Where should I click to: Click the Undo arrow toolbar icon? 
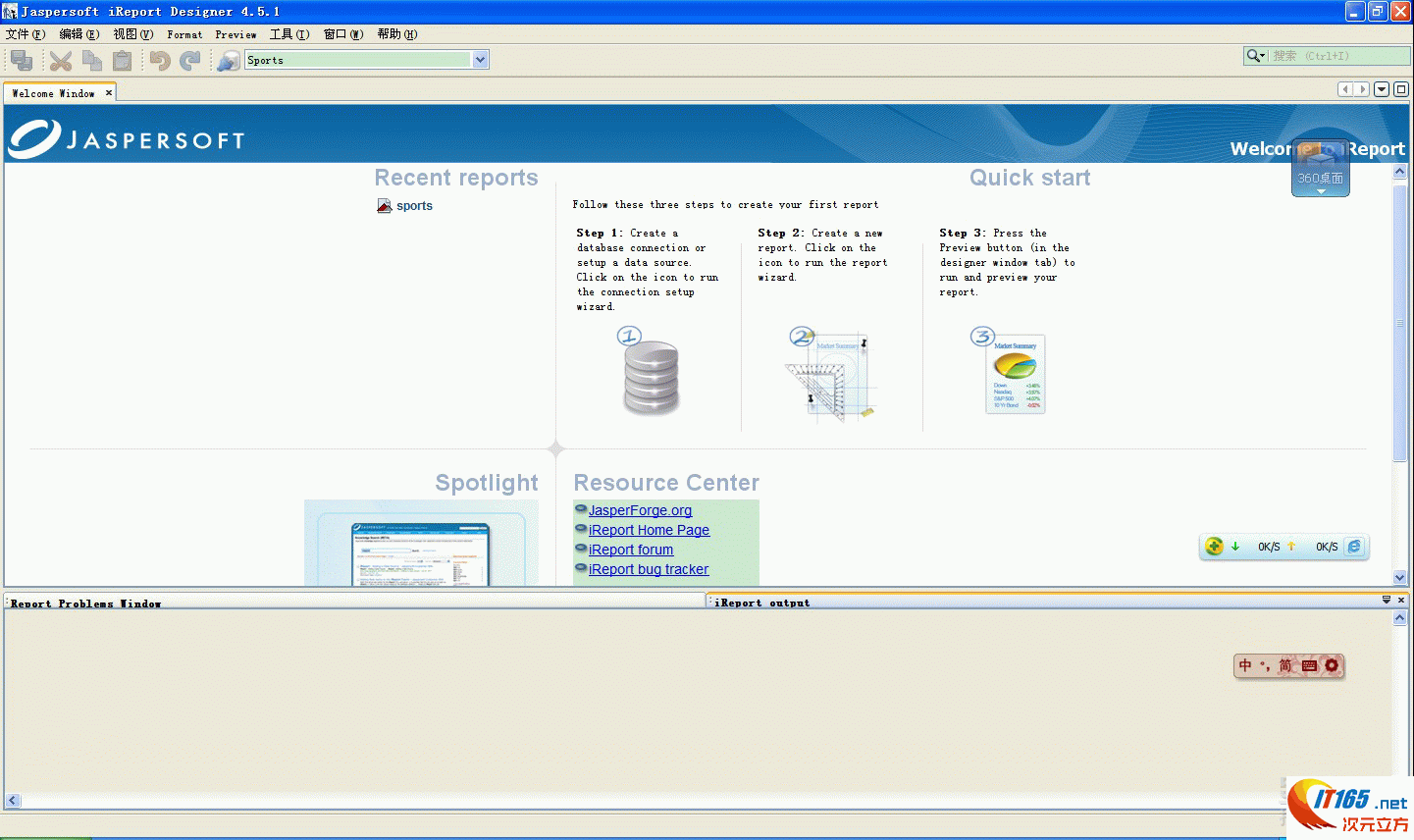pos(160,61)
